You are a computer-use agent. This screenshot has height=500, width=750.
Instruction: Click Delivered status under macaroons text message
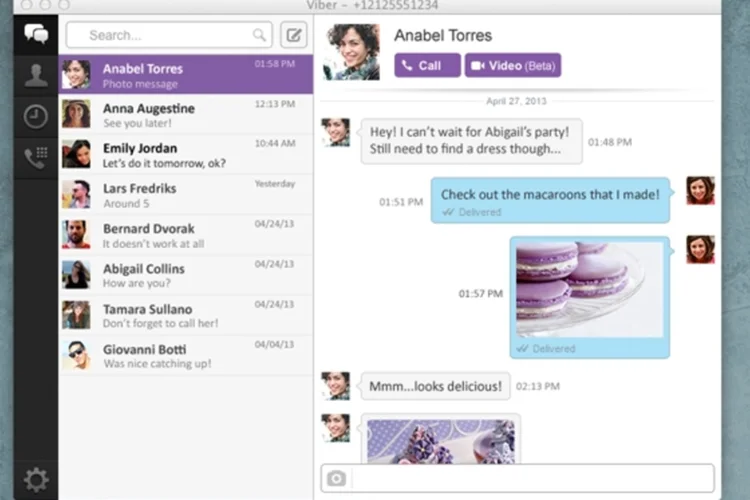pos(472,212)
